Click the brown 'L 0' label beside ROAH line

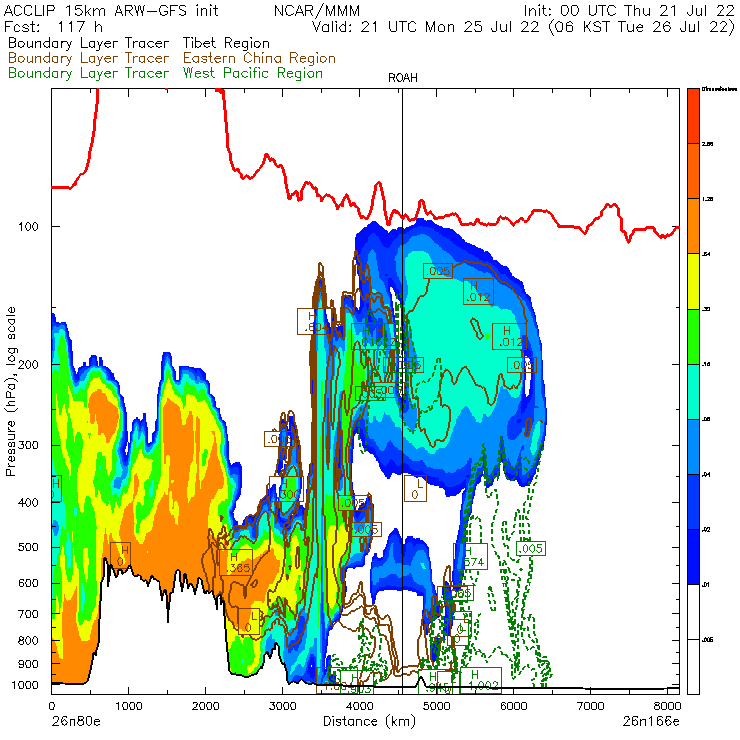pos(415,488)
